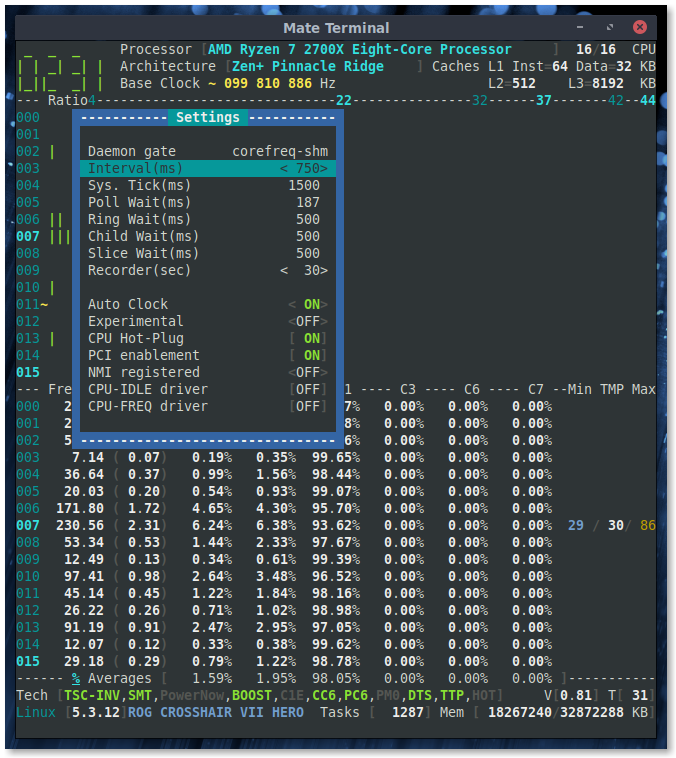This screenshot has width=676, height=758.
Task: Click the C6 column header
Action: [x=471, y=389]
